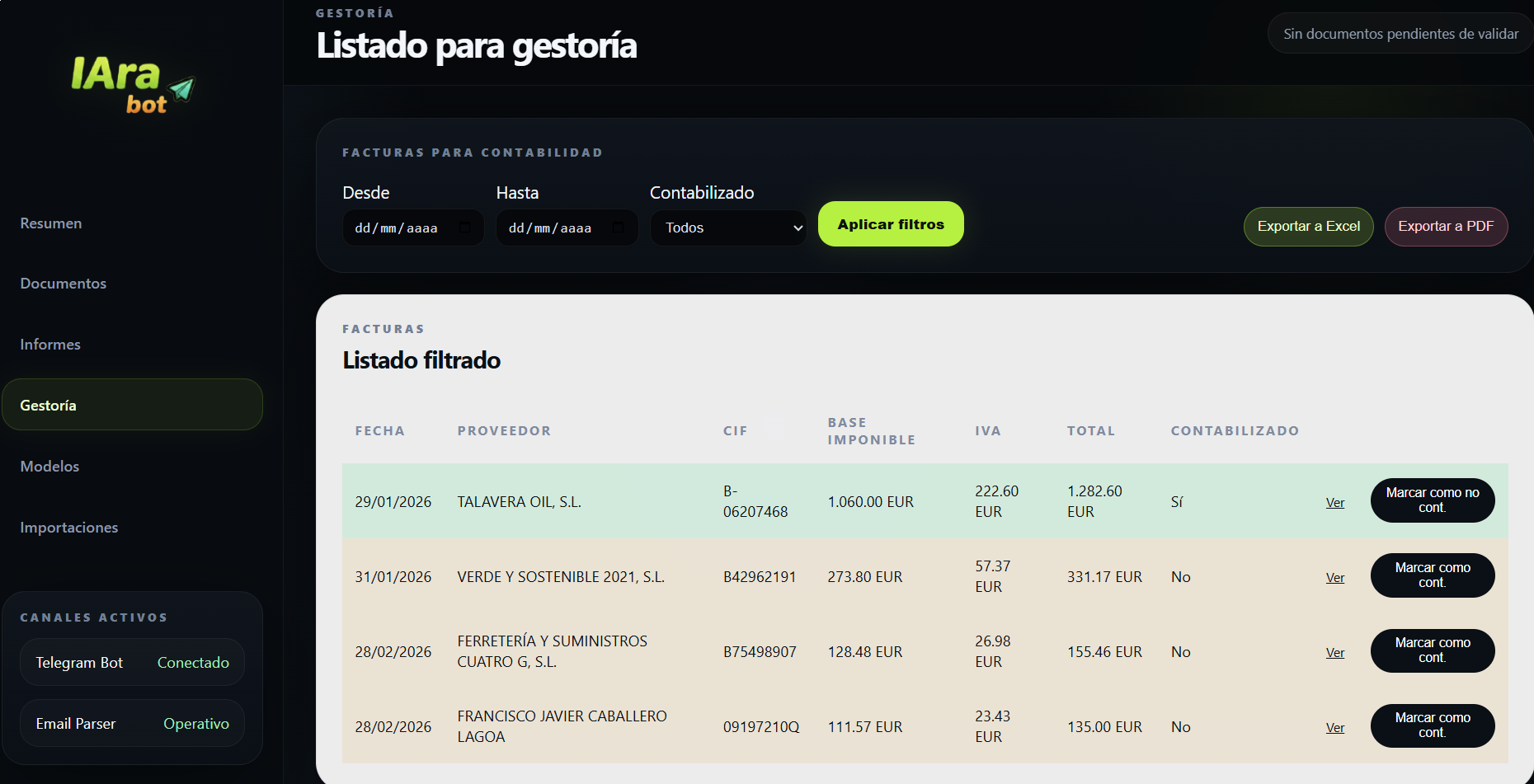Export the listing to PDF
1534x784 pixels.
click(x=1446, y=226)
